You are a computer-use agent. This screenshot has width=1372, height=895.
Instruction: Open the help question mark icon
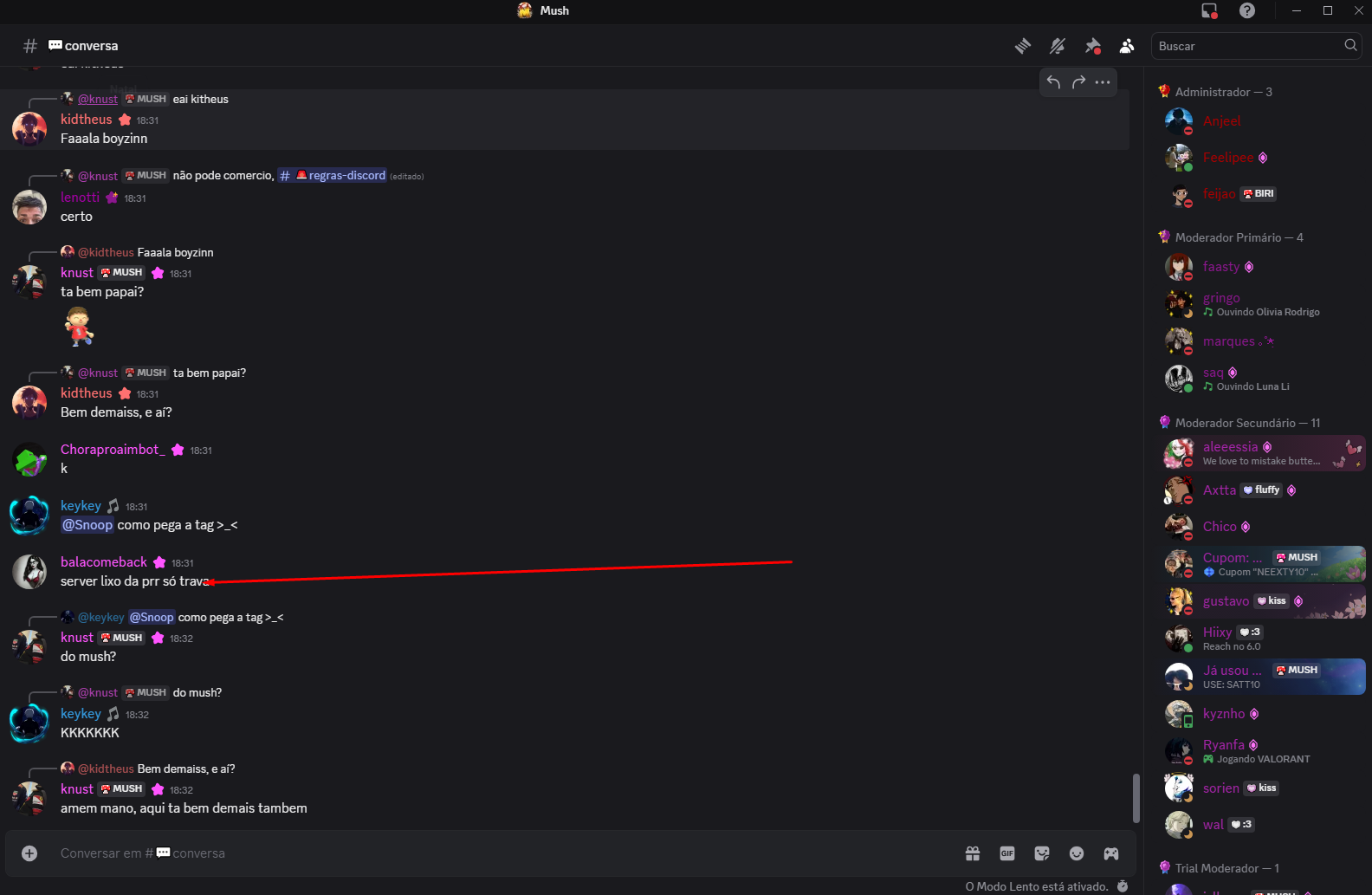tap(1247, 10)
